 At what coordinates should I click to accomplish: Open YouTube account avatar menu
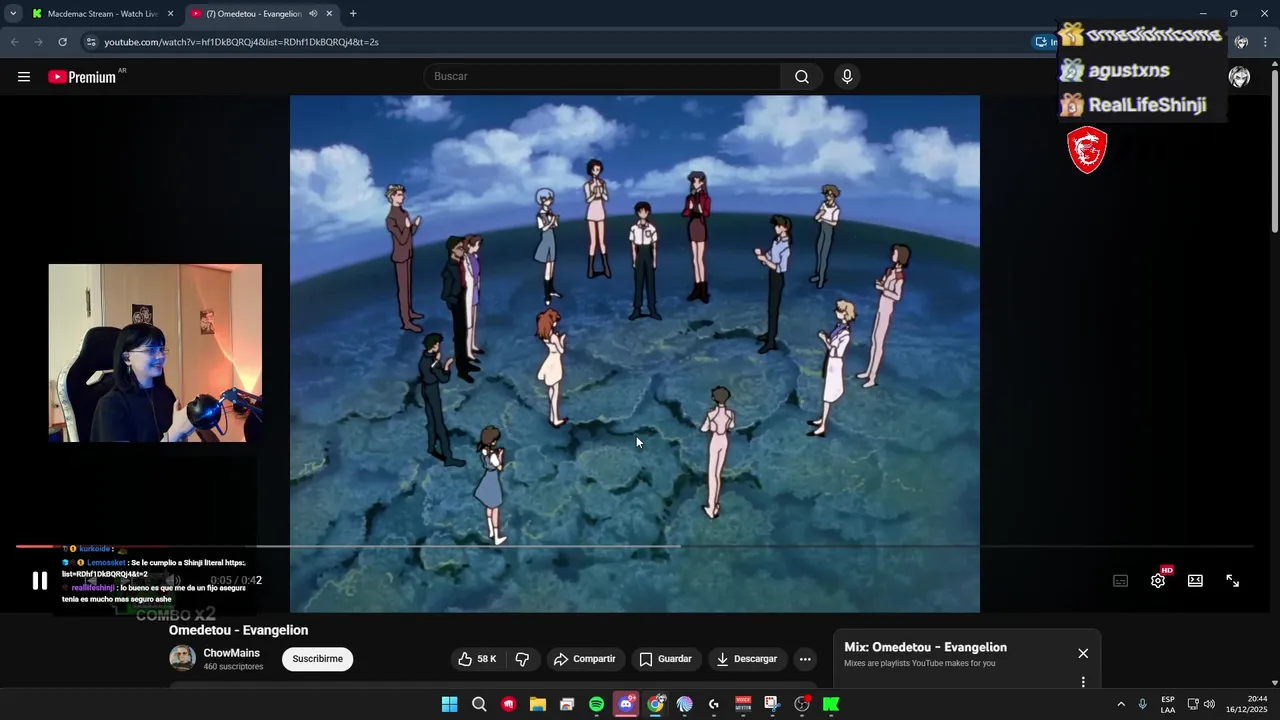pyautogui.click(x=1239, y=77)
